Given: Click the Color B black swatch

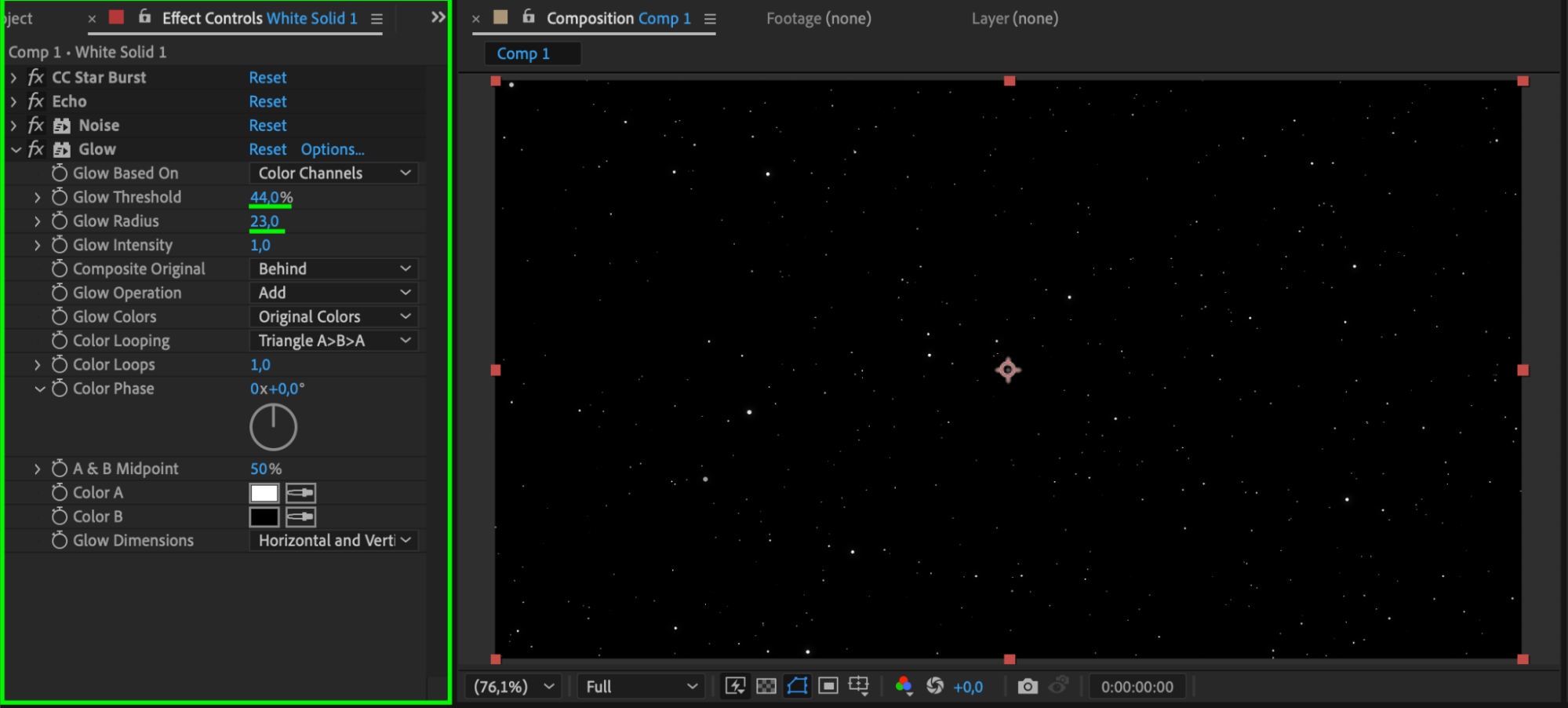Looking at the screenshot, I should click(x=264, y=517).
